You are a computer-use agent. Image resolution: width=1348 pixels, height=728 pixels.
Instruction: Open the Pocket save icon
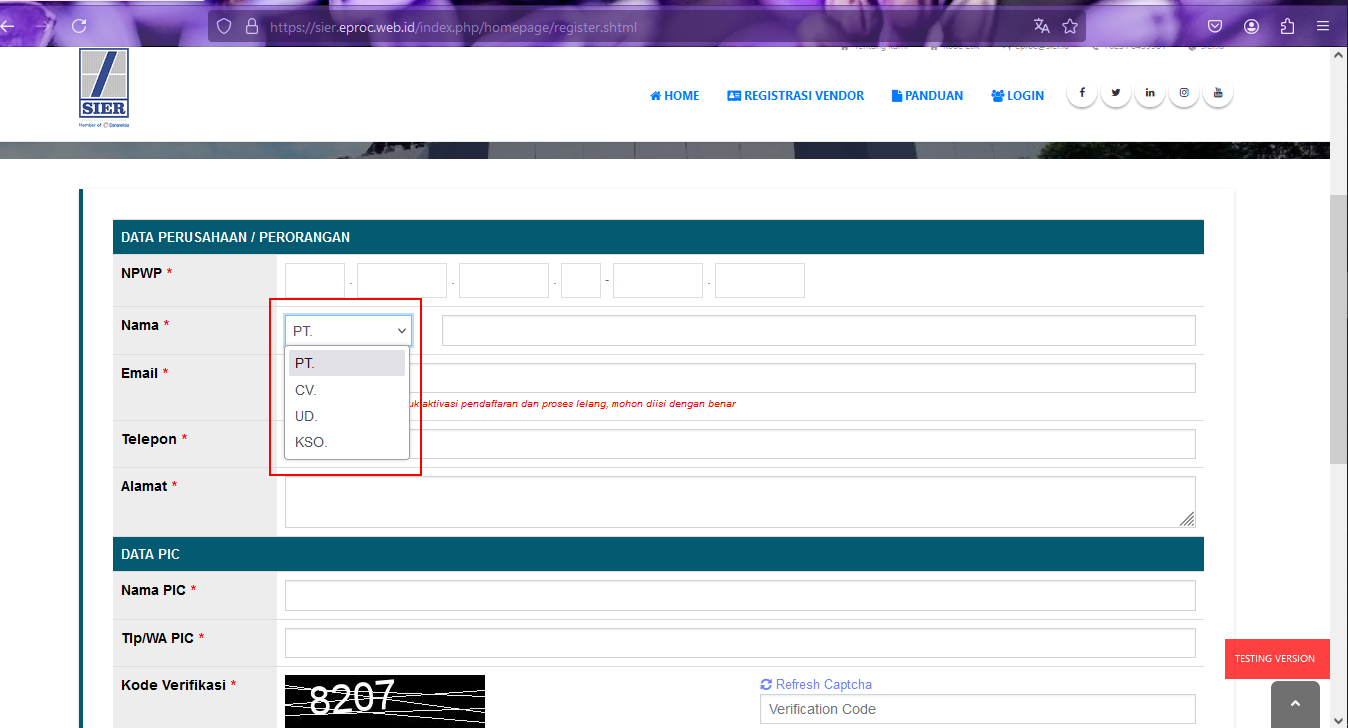pyautogui.click(x=1216, y=27)
